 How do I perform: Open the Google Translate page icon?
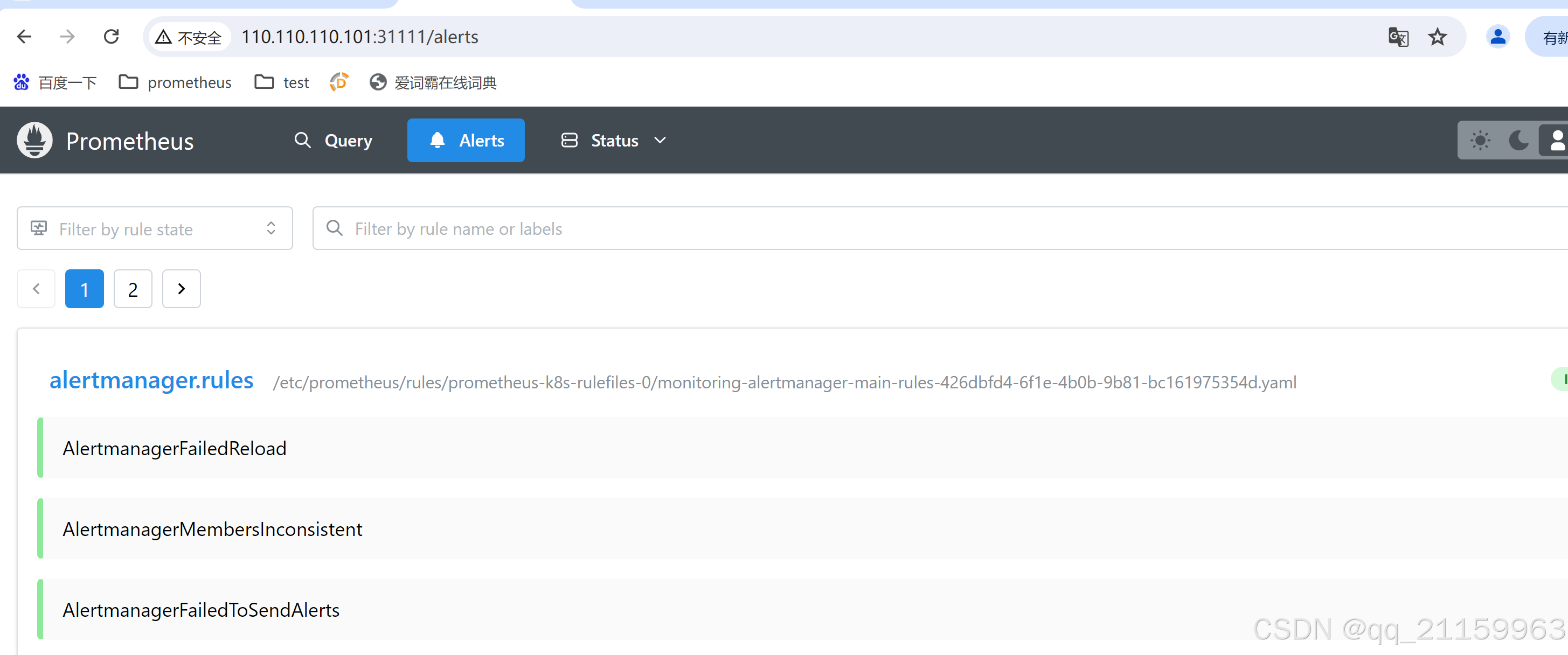coord(1398,37)
